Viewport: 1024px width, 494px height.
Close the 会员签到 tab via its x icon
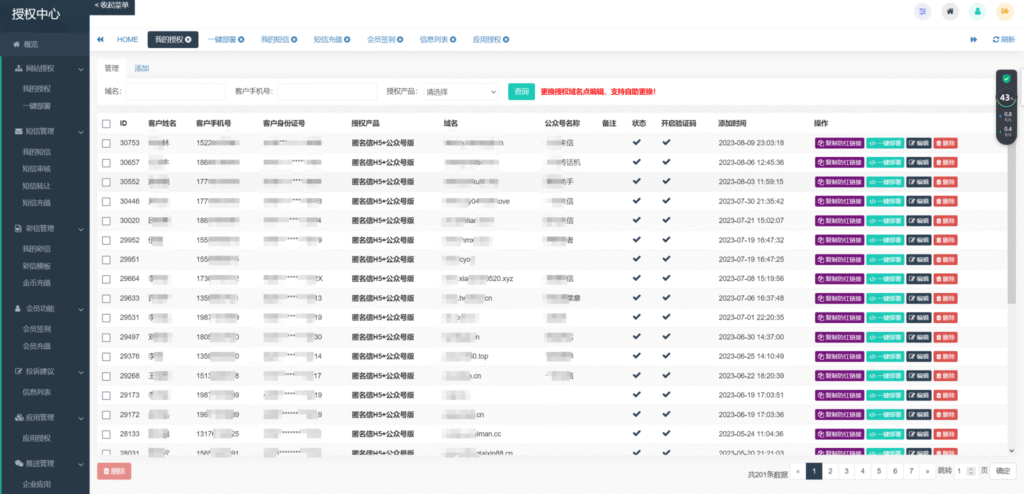click(x=400, y=39)
